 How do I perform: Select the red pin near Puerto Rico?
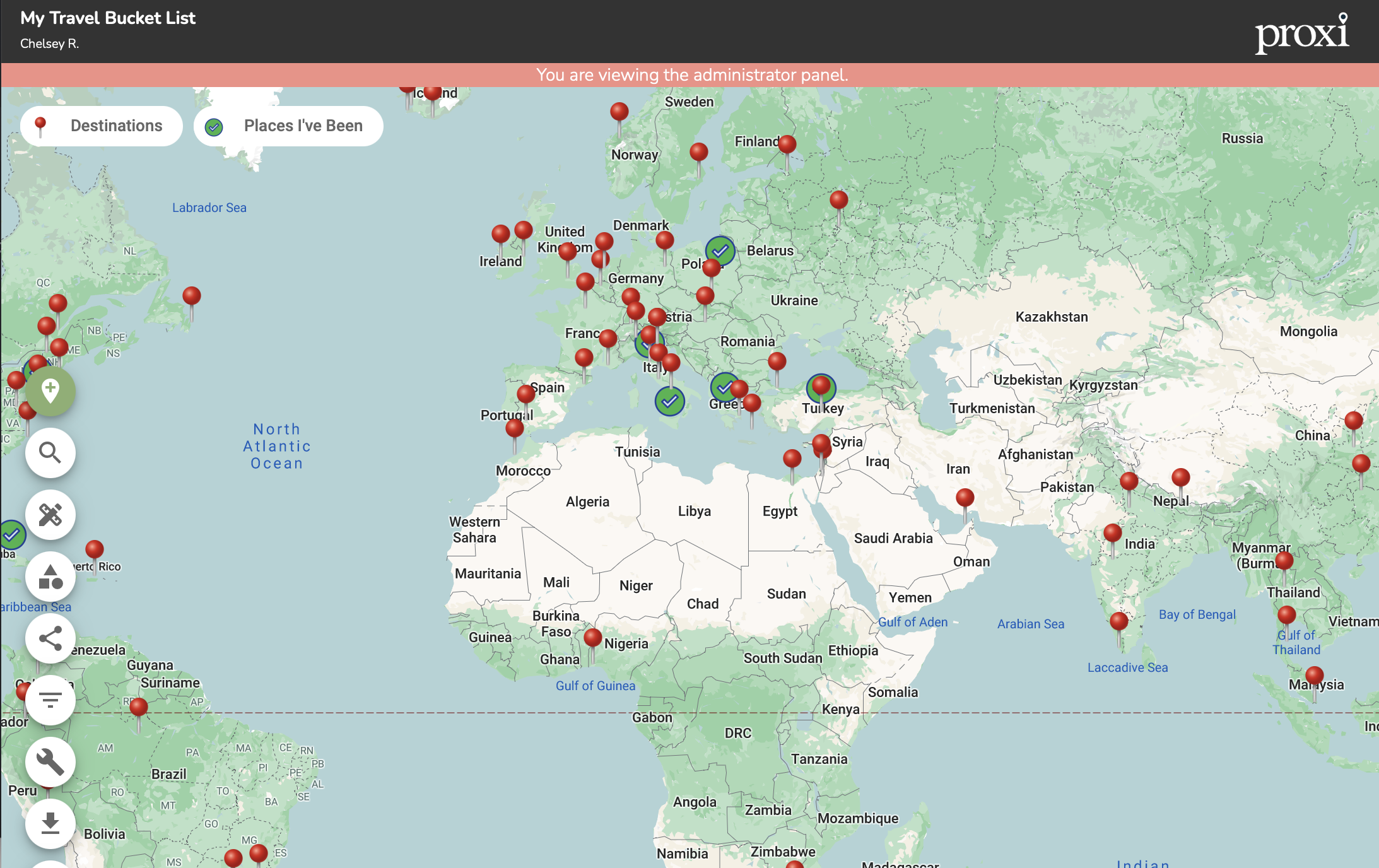coord(95,549)
